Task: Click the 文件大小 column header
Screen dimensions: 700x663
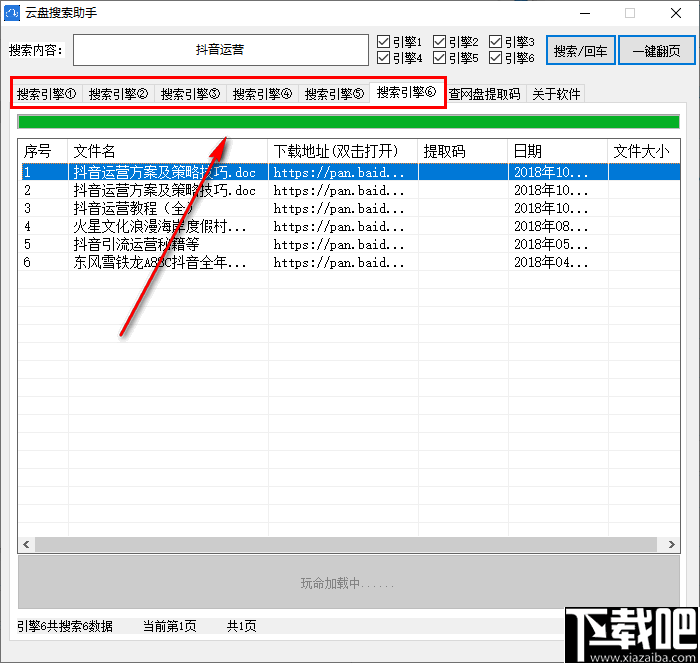Action: [x=644, y=151]
